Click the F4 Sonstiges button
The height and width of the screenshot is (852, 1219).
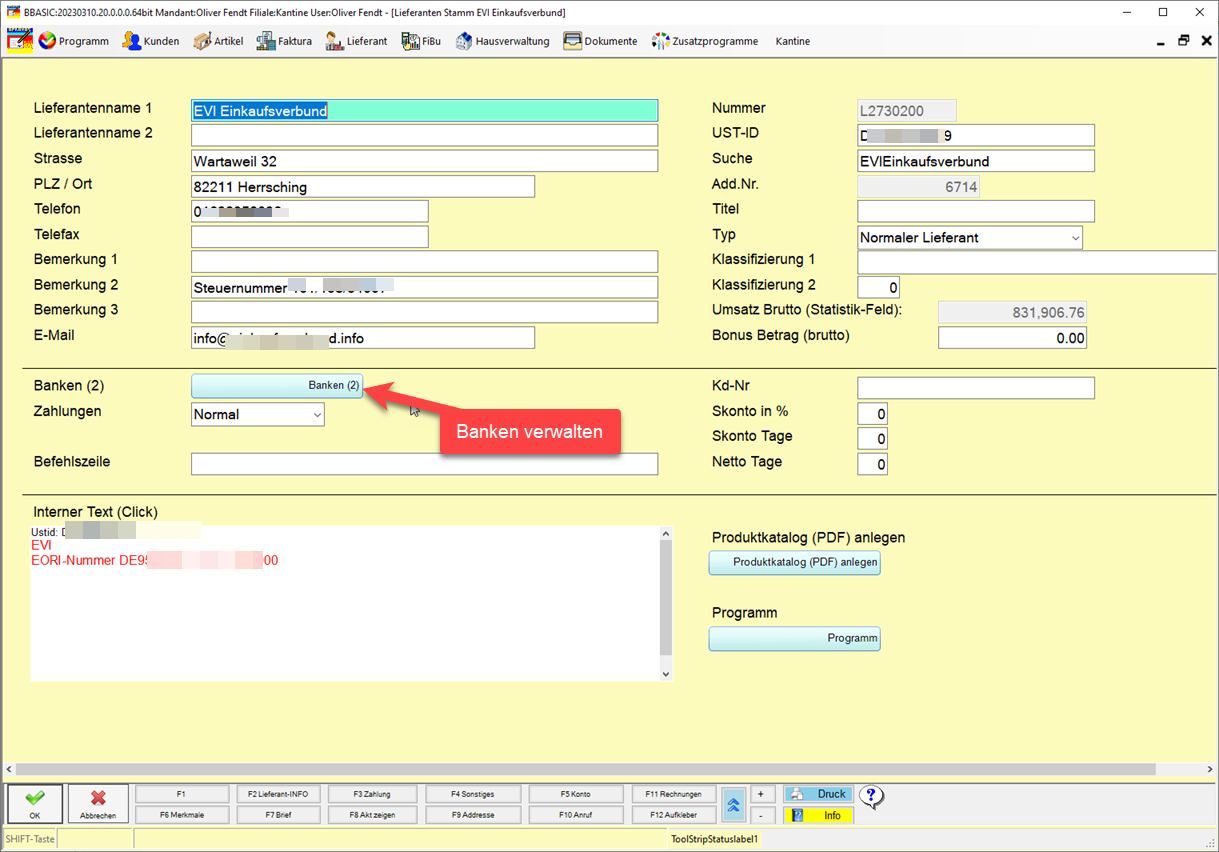click(472, 794)
